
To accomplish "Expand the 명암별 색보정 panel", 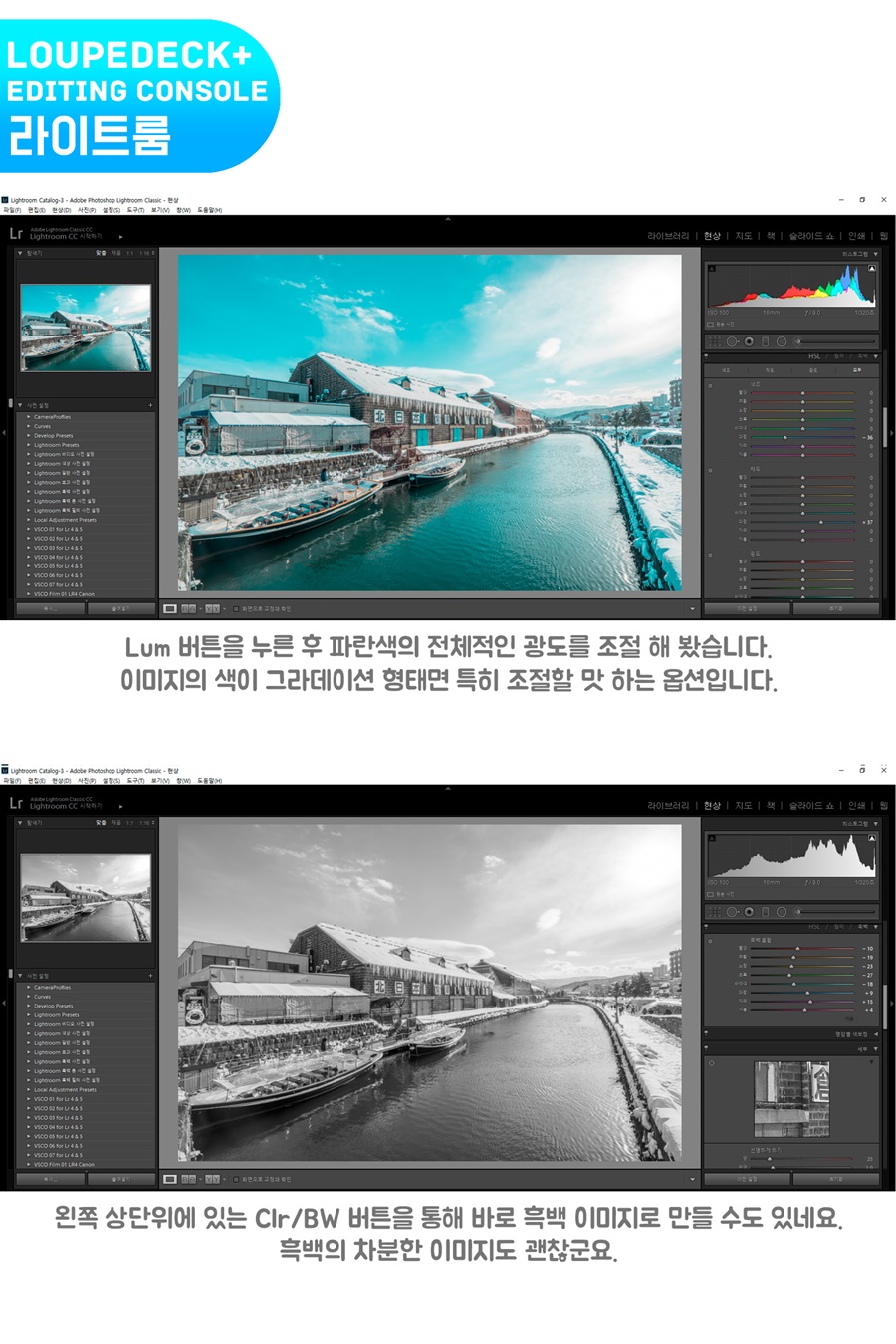I will [876, 1034].
